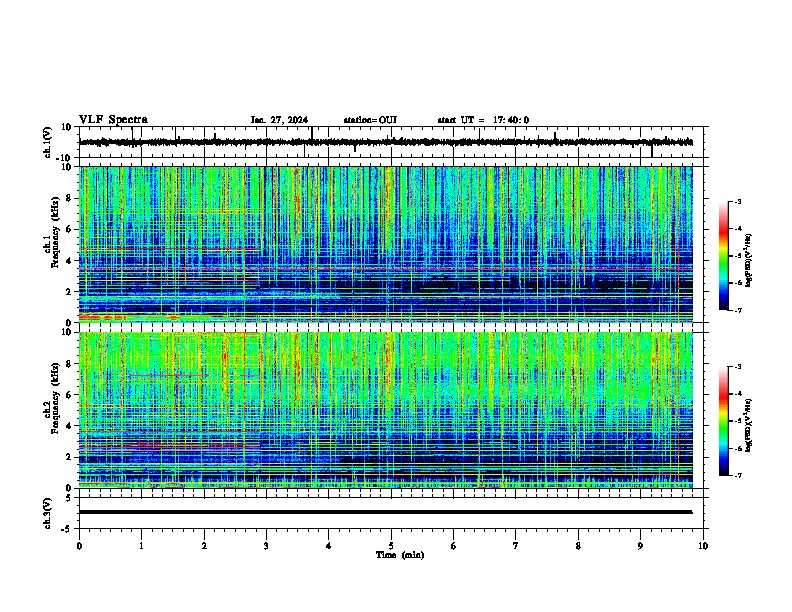Click time axis tick label "6"
The width and height of the screenshot is (792, 612).
(454, 546)
